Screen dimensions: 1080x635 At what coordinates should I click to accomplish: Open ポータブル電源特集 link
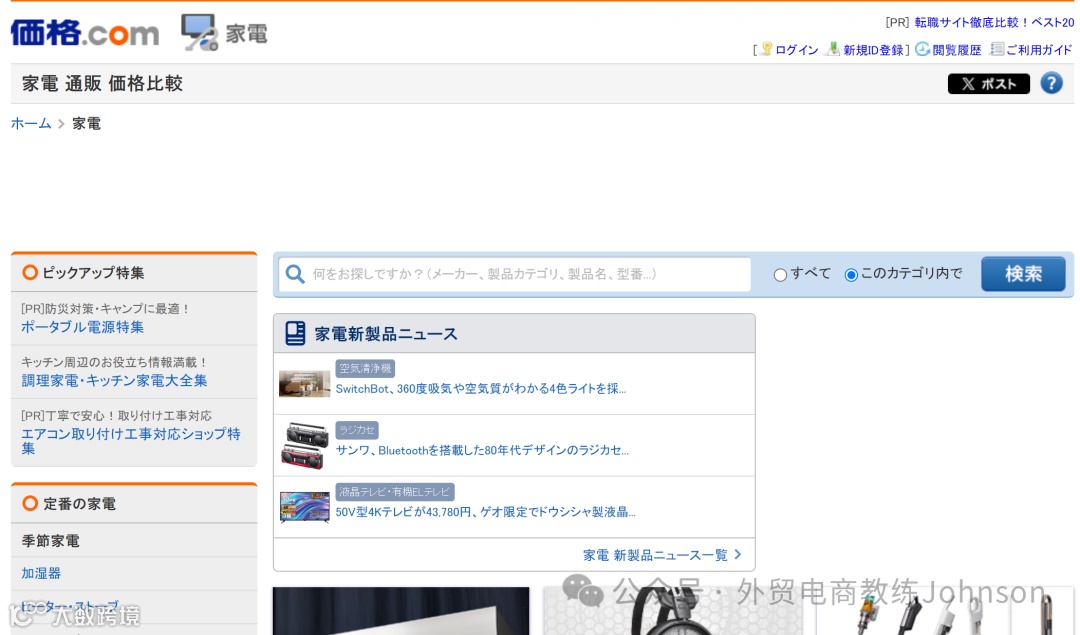[82, 327]
